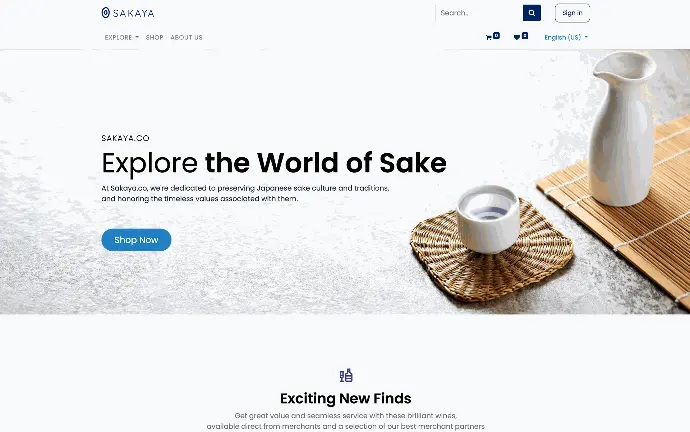Screen dimensions: 690x432
Task: Open the Shop menu item
Action: tap(154, 37)
